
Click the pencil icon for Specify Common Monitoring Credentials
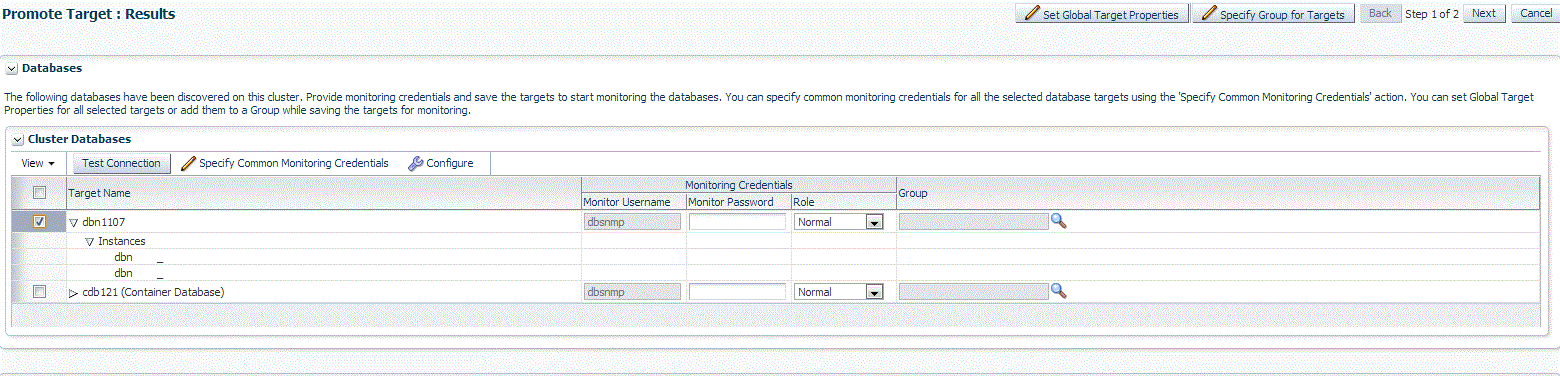[x=188, y=163]
